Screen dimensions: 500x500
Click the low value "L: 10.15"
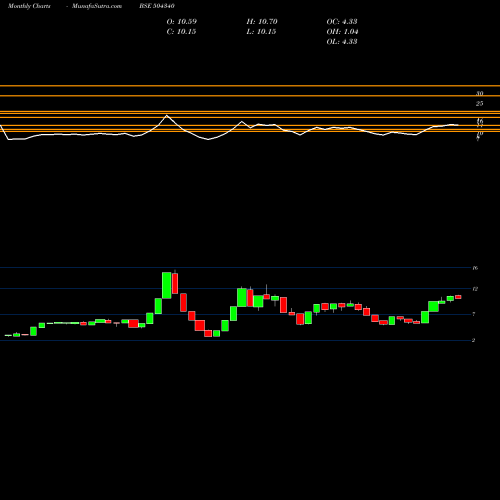[x=261, y=32]
